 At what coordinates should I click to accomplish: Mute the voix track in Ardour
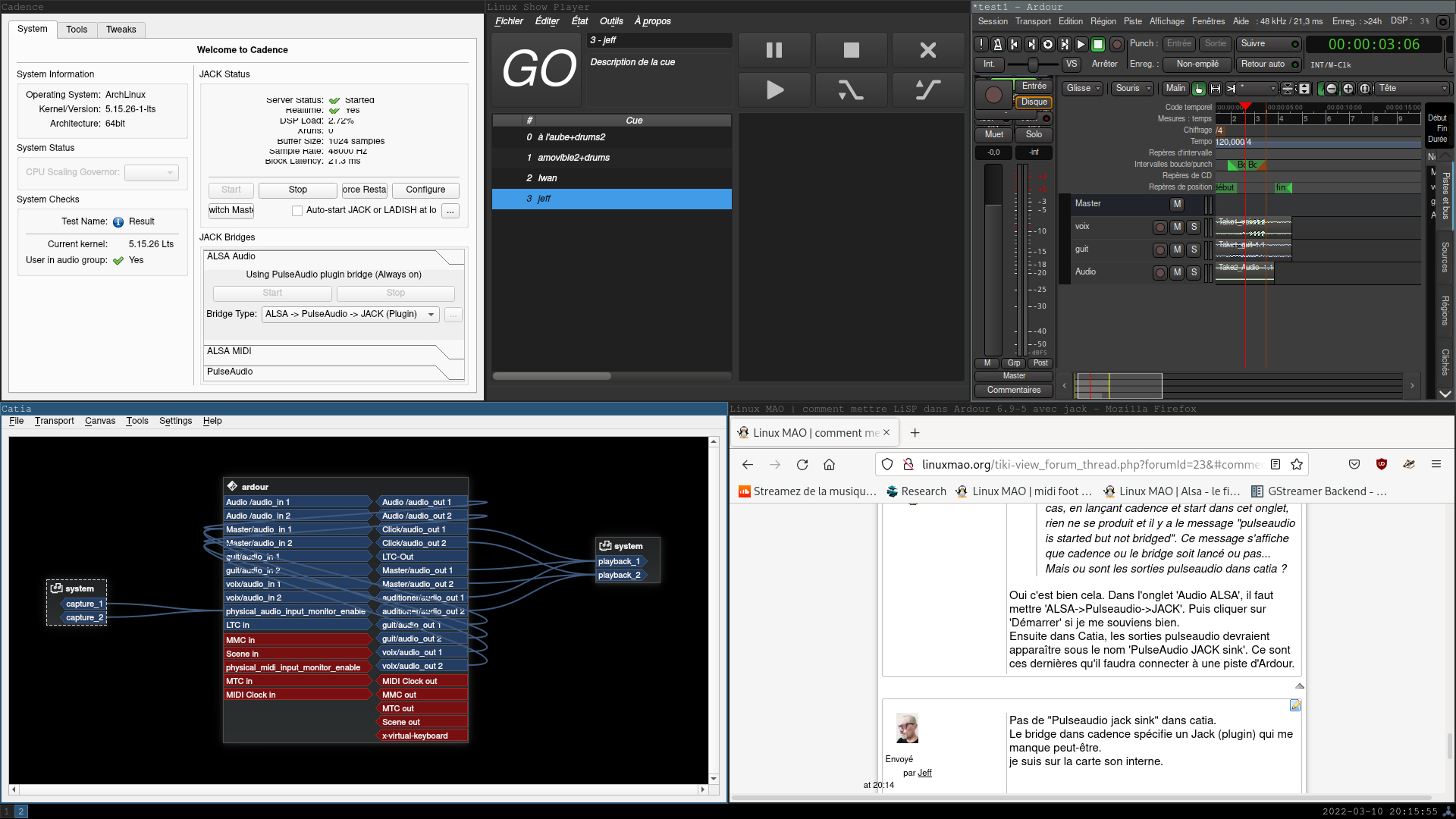(1177, 227)
